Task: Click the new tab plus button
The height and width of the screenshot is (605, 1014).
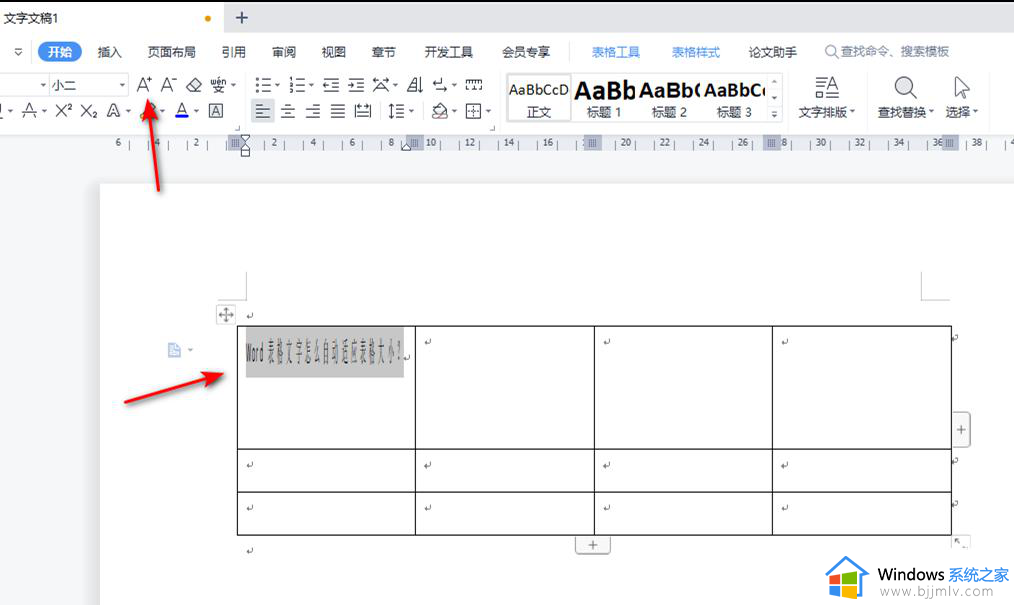Action: click(x=241, y=17)
